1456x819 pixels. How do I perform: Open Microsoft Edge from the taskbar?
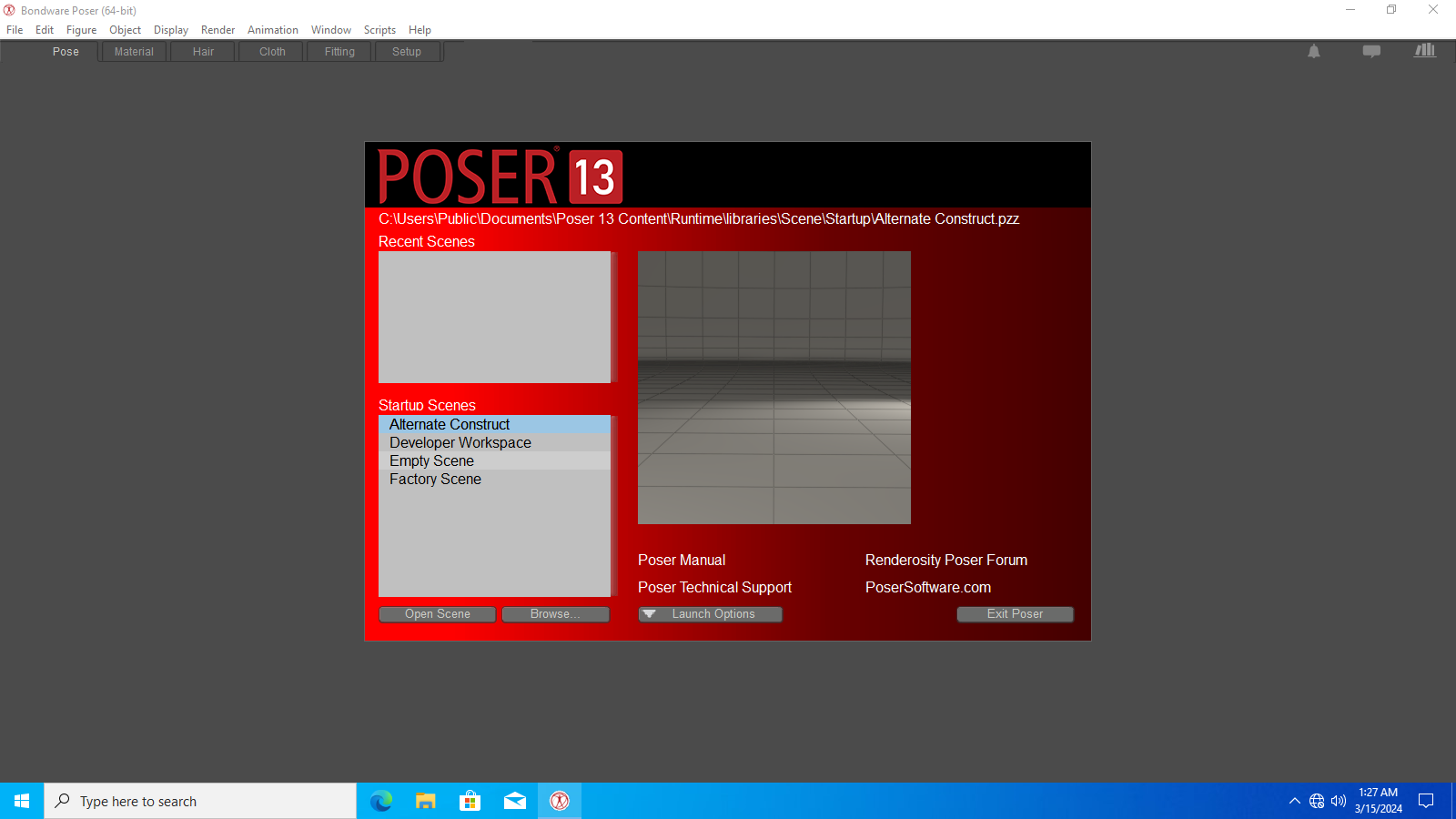pos(381,801)
